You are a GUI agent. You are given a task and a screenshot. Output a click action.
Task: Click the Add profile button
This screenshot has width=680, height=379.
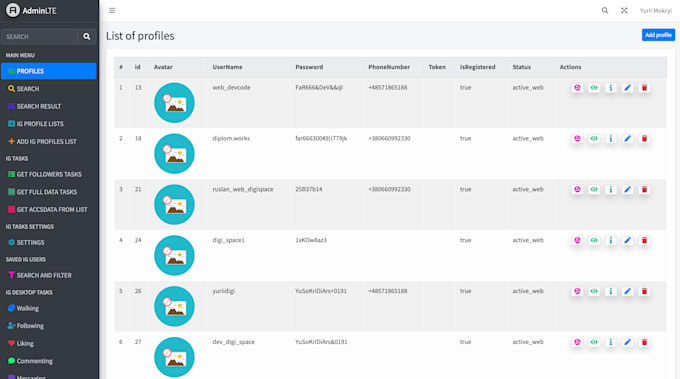tap(658, 35)
